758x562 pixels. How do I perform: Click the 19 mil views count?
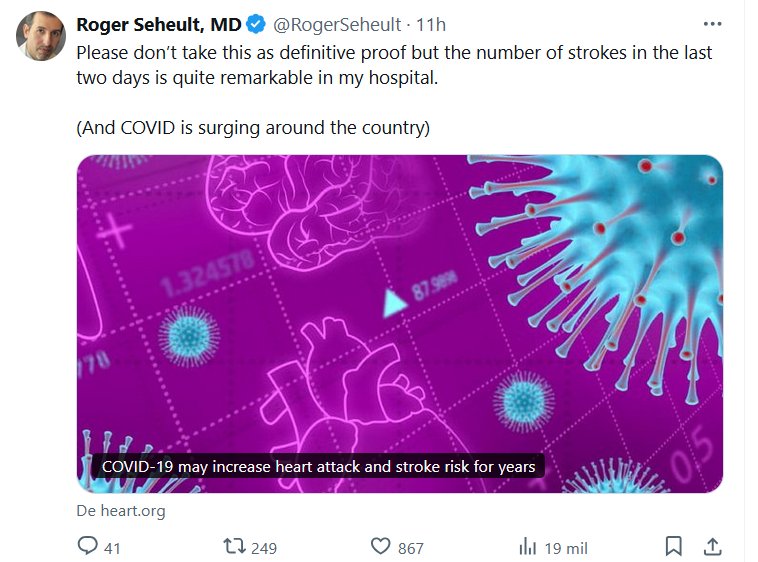[567, 548]
